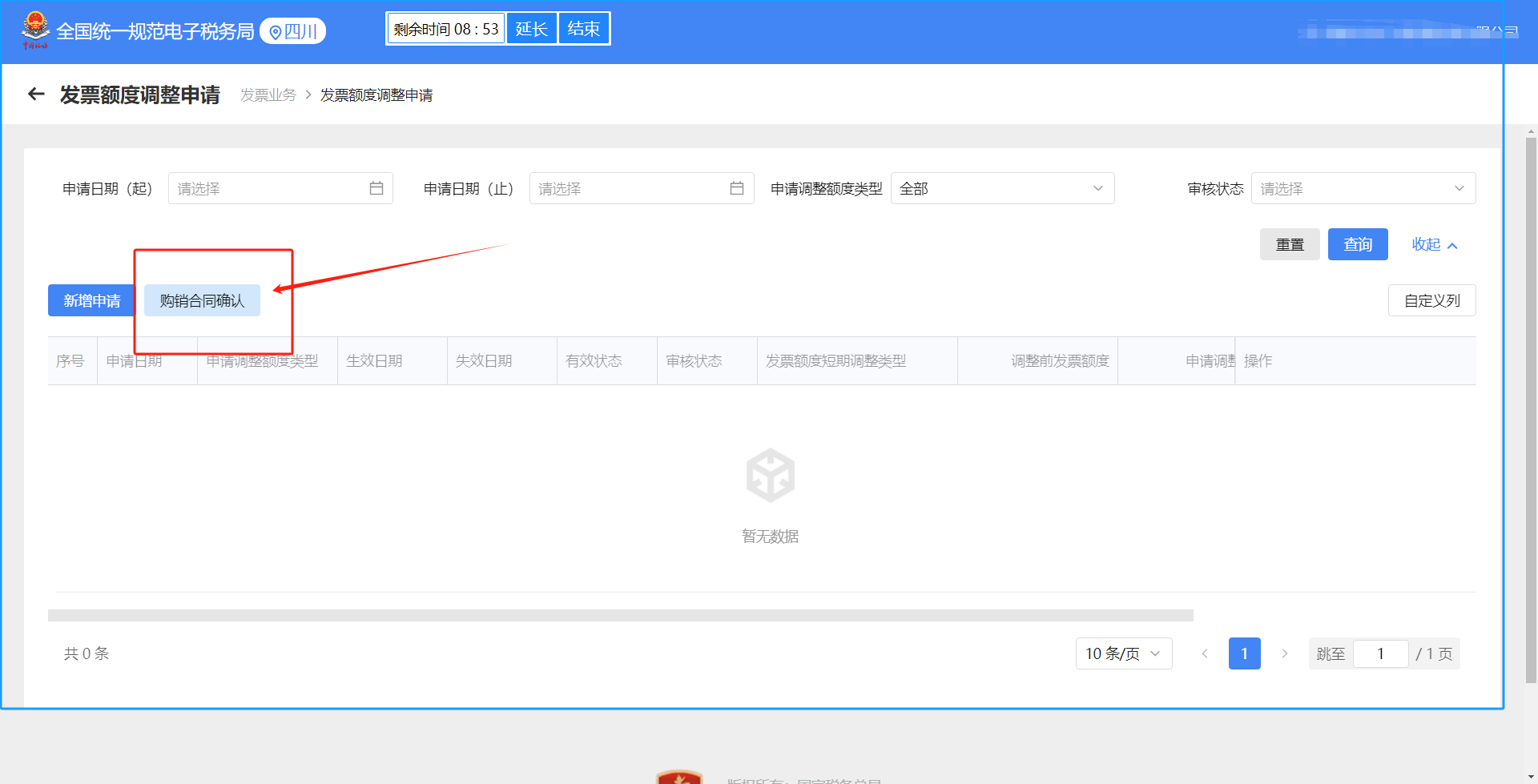Click the back arrow beside page title
The image size is (1538, 784).
(36, 94)
